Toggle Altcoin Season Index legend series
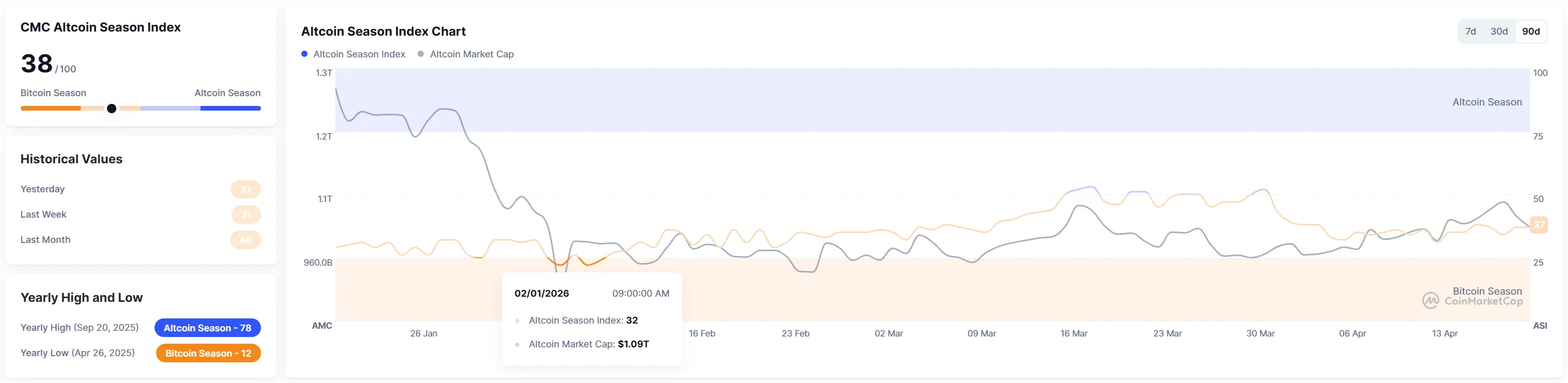The width and height of the screenshot is (1568, 383). 359,54
